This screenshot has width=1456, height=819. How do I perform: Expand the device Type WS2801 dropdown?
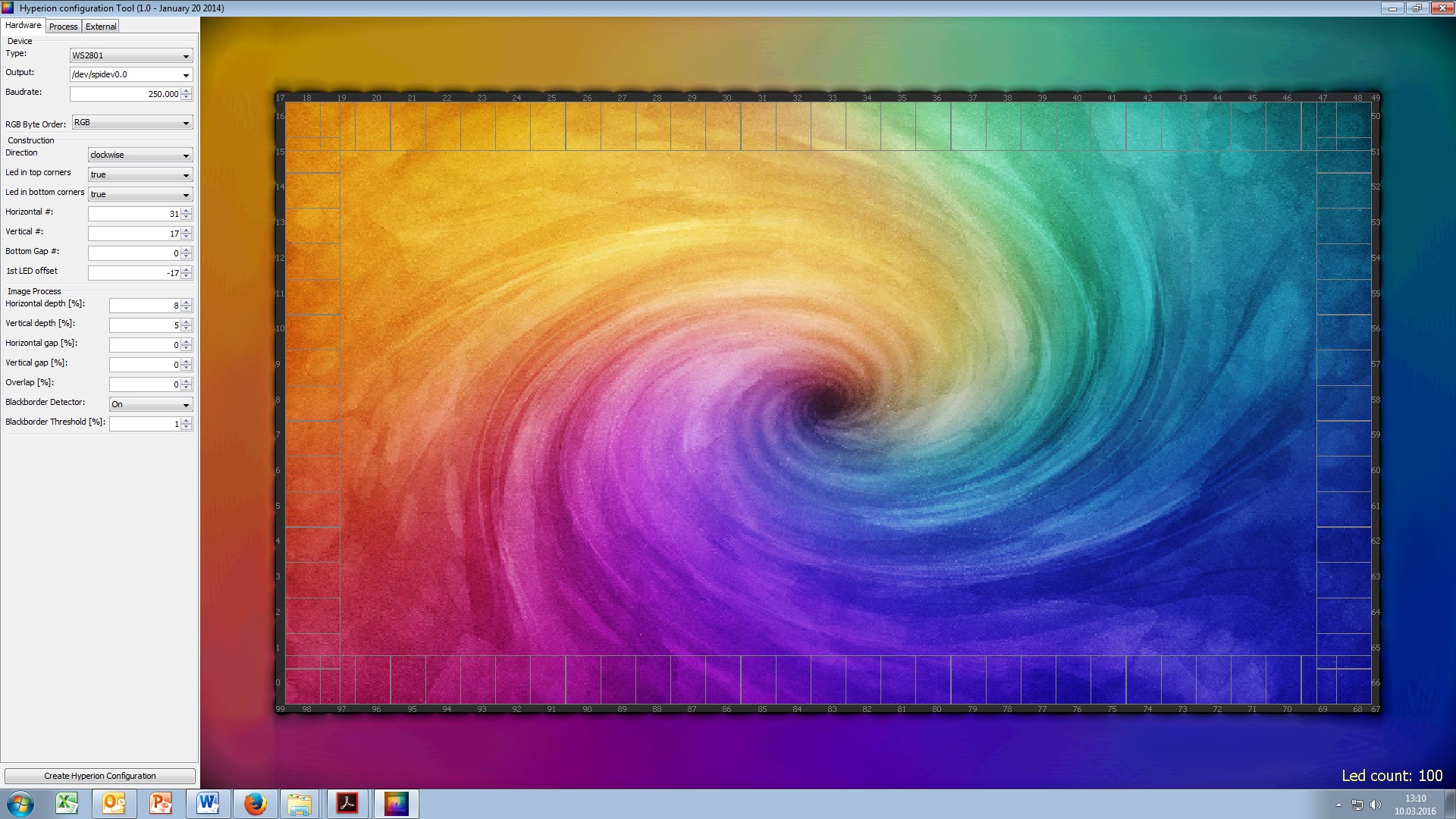point(131,55)
